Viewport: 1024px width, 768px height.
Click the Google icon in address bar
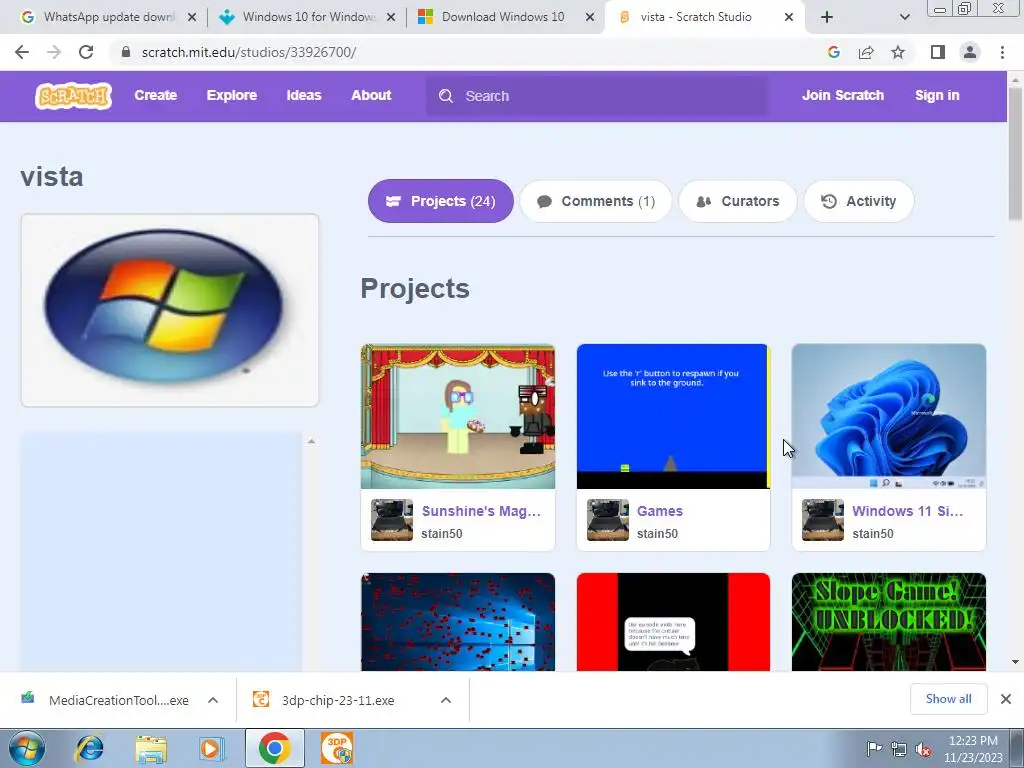click(x=833, y=52)
